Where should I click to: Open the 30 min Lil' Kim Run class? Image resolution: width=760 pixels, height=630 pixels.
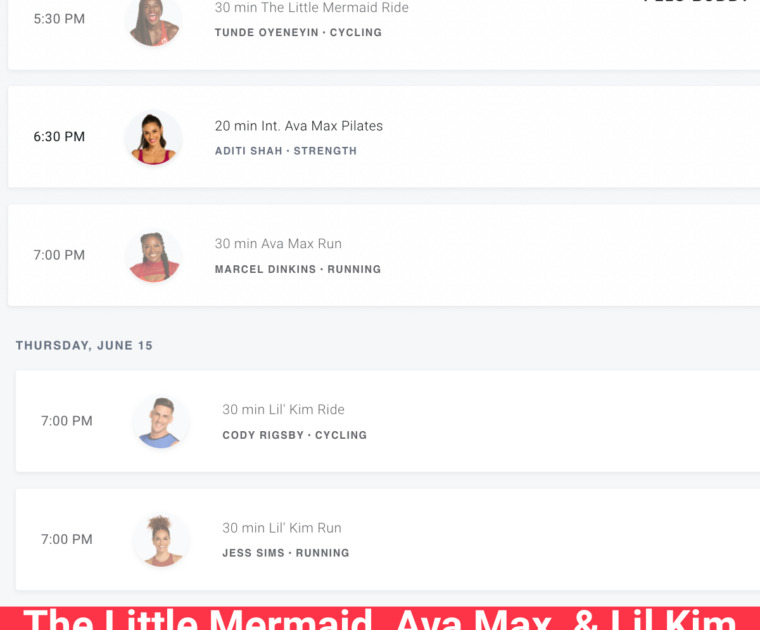click(282, 528)
